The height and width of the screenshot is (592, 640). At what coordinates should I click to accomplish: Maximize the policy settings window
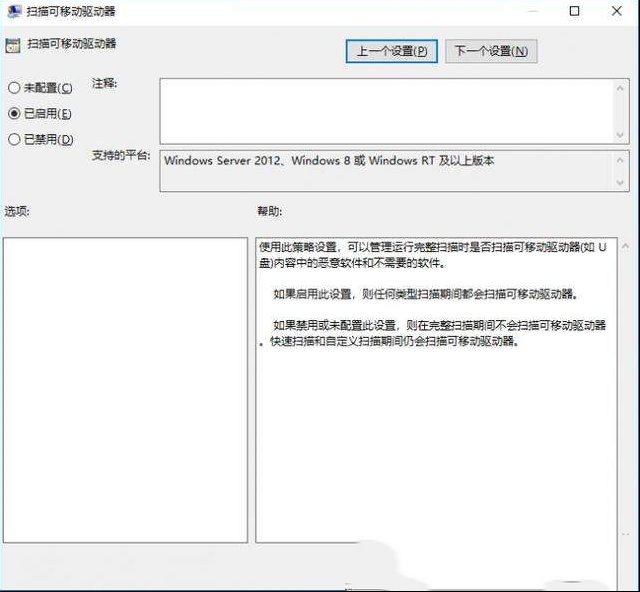[x=574, y=11]
